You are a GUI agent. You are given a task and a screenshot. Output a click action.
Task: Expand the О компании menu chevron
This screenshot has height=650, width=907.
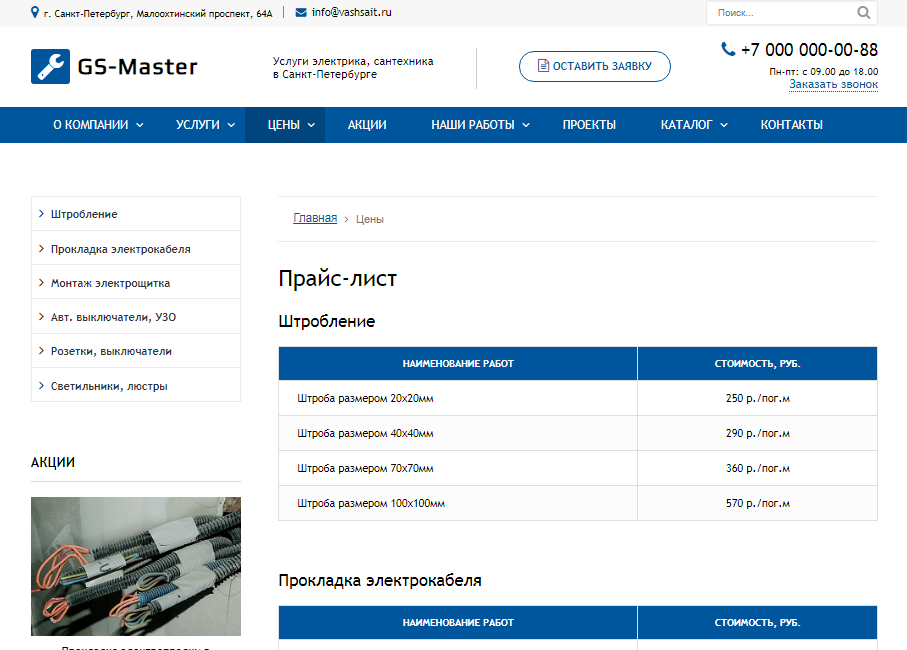tap(140, 125)
